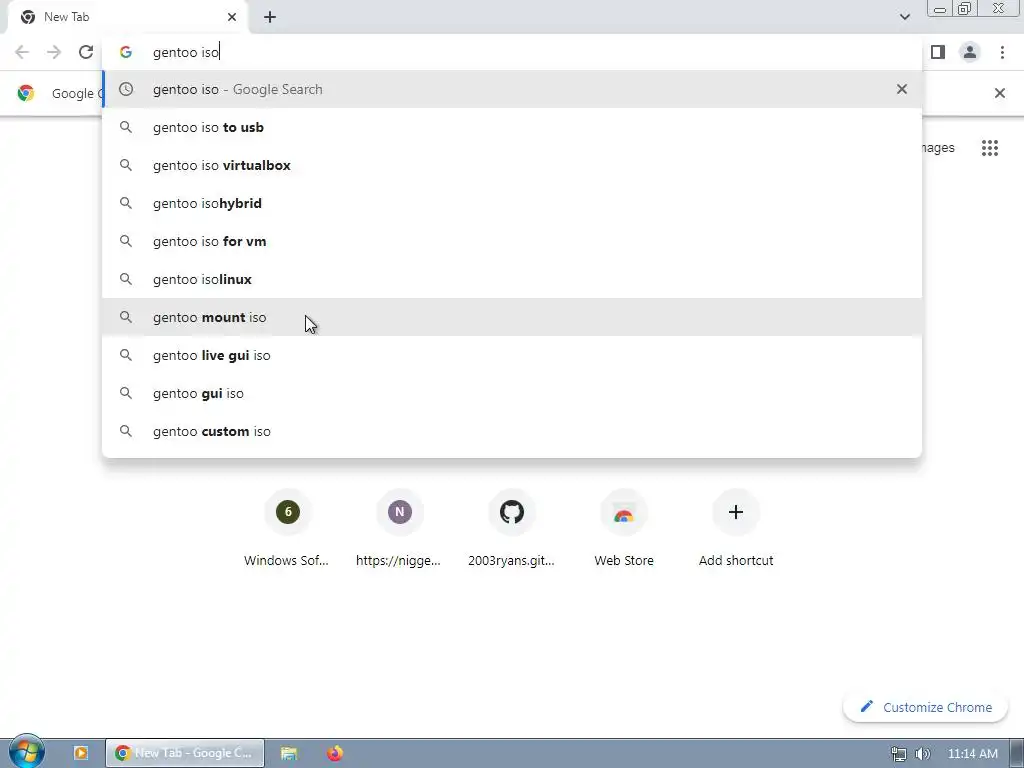This screenshot has height=768, width=1024.
Task: Click the Add shortcut plus tile
Action: click(736, 528)
